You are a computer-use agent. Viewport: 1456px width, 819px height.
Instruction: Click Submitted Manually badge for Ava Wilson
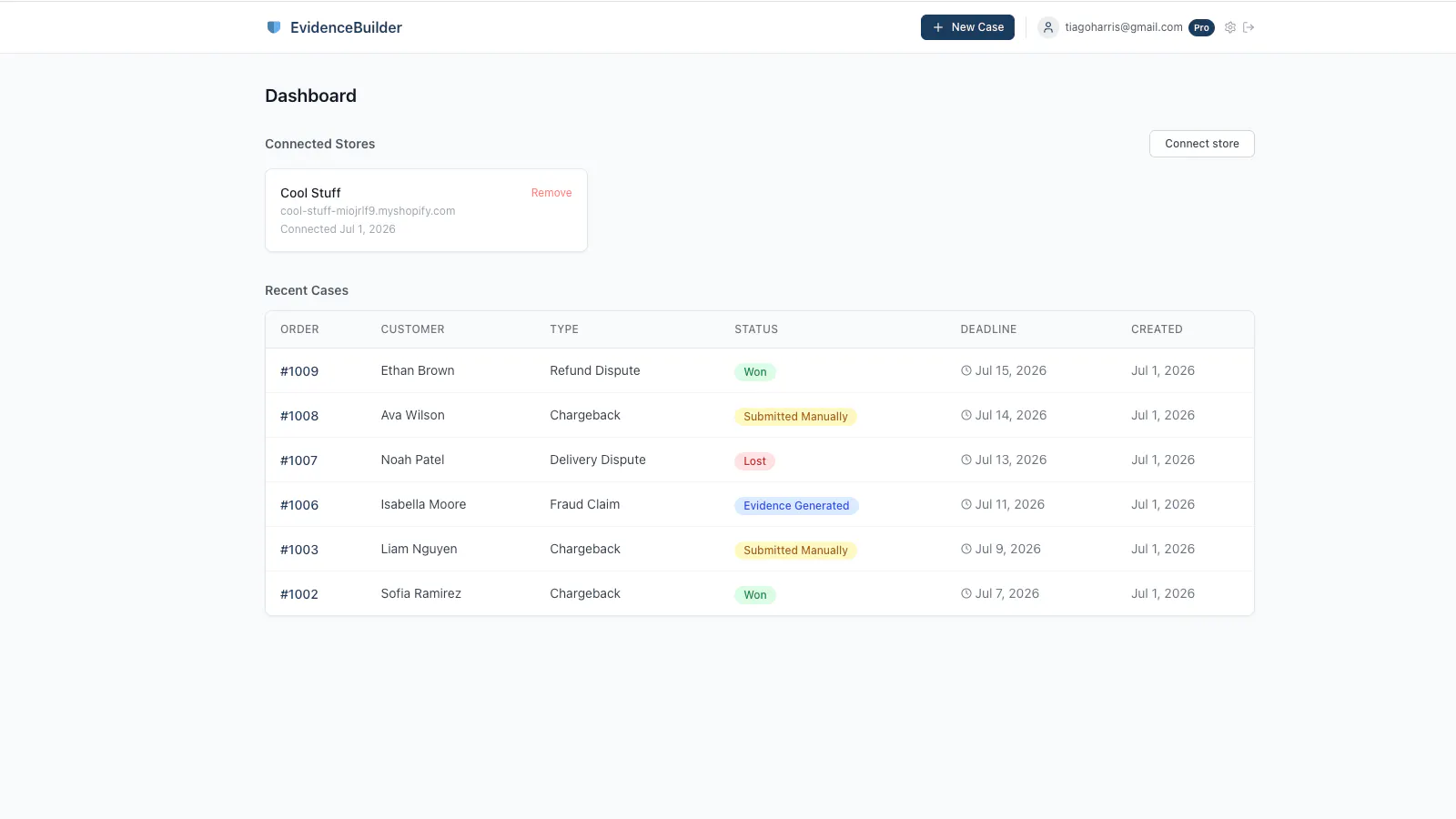[x=795, y=416]
